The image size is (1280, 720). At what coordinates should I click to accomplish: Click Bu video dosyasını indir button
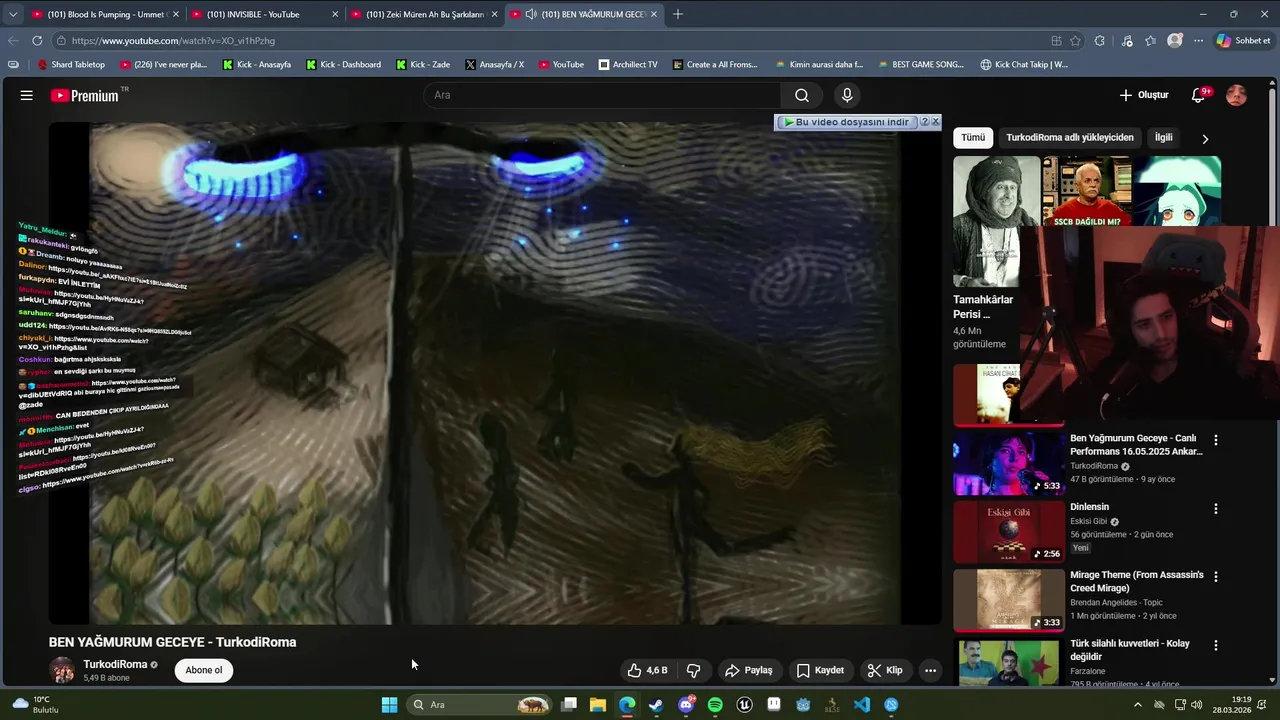pos(848,122)
